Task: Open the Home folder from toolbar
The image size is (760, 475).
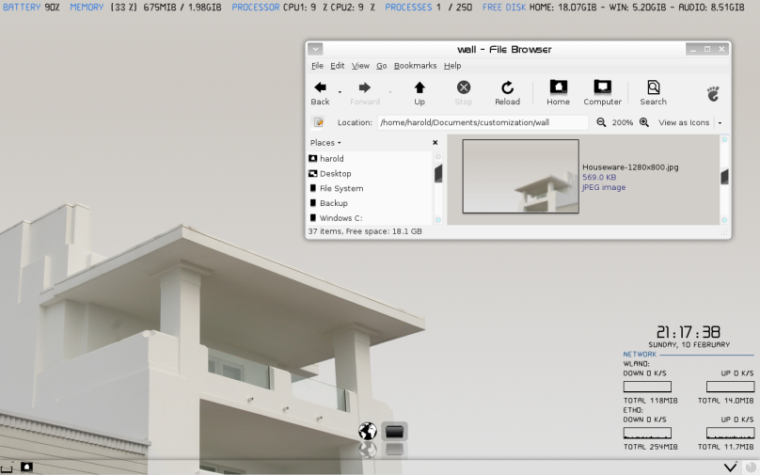Action: click(558, 93)
